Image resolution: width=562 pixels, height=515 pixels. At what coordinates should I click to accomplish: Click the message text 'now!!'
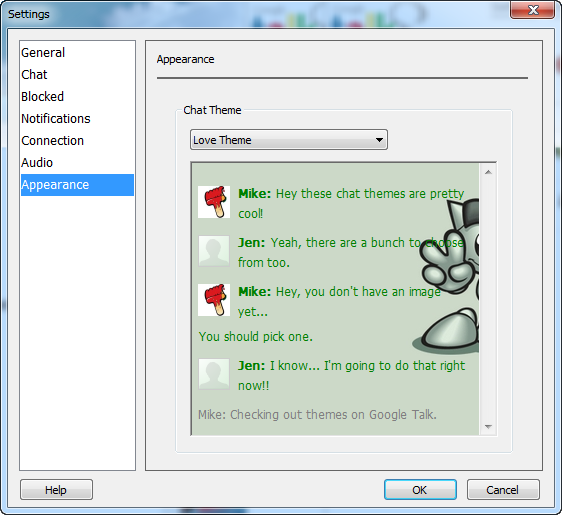(x=253, y=386)
